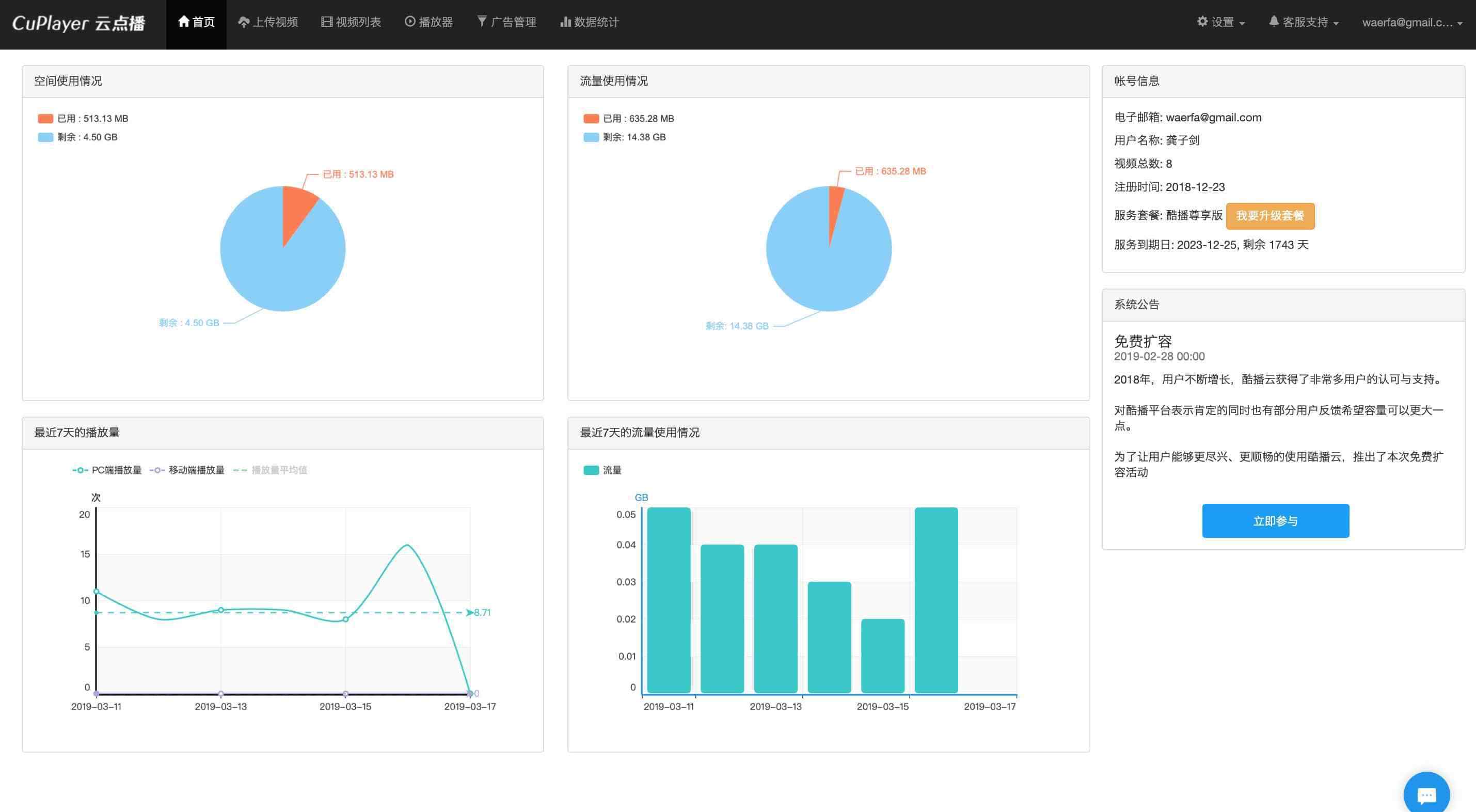Click the 最近7天的播放量 panel header
This screenshot has width=1476, height=812.
coord(282,433)
